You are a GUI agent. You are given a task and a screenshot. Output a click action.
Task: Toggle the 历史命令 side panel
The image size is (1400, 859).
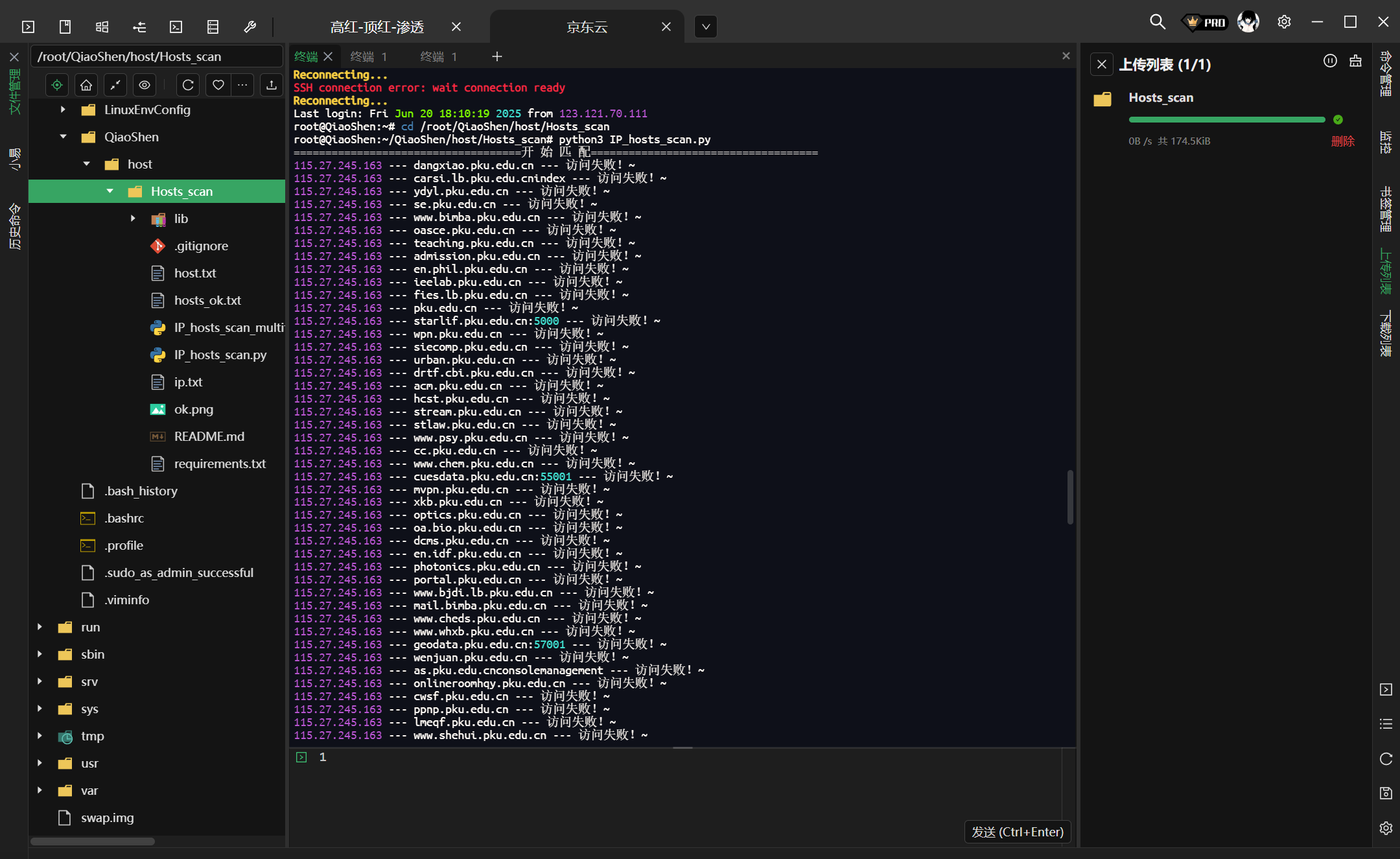tap(14, 227)
